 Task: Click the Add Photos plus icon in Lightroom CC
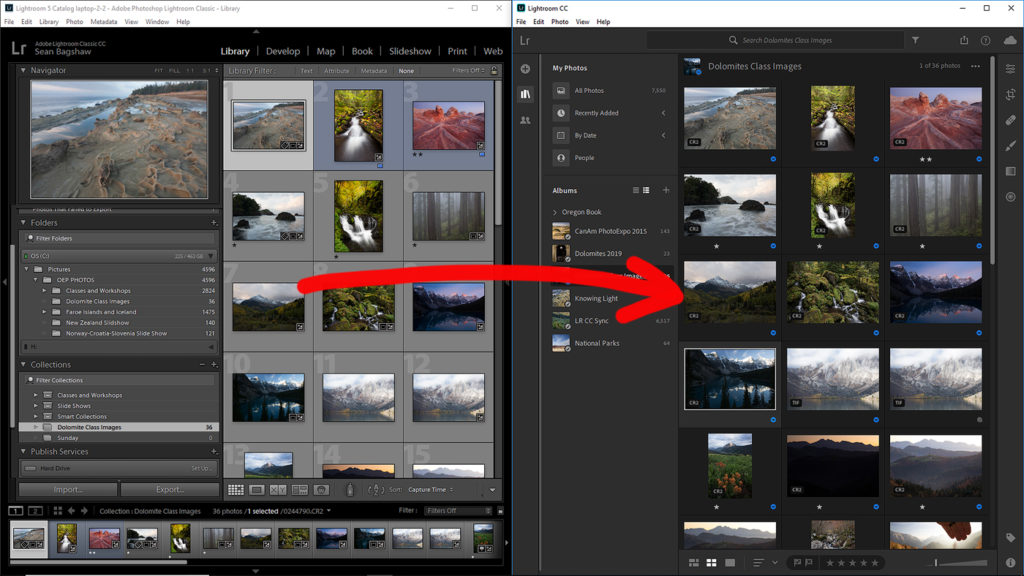(x=525, y=69)
